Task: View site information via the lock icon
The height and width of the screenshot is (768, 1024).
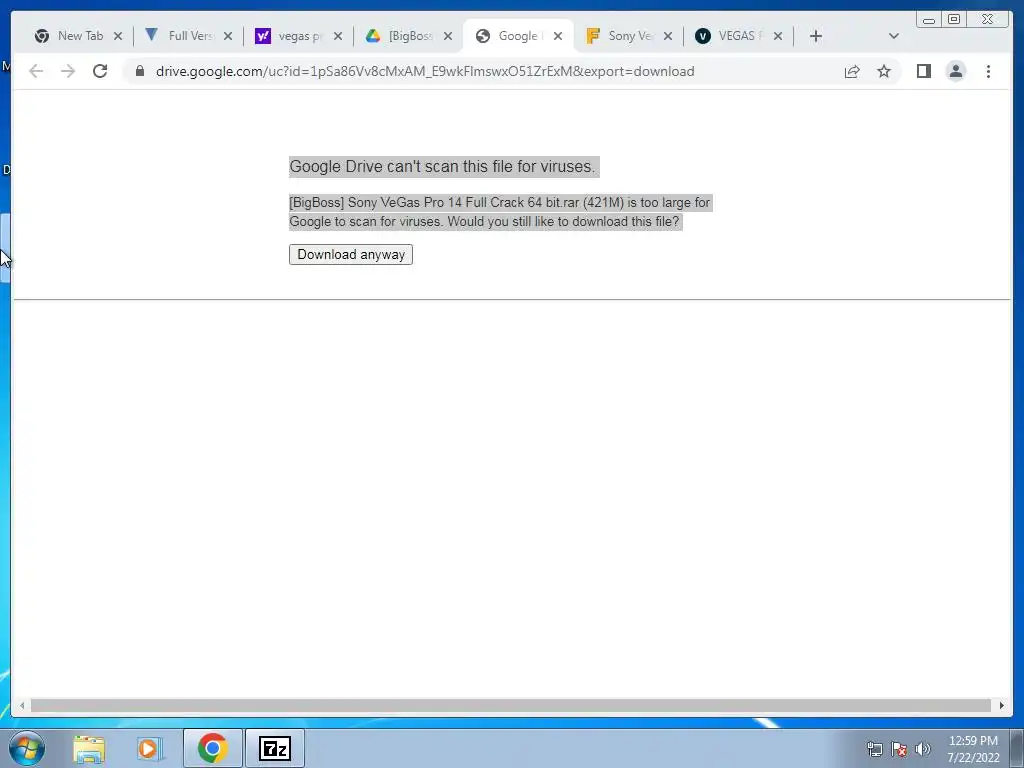Action: [x=139, y=71]
